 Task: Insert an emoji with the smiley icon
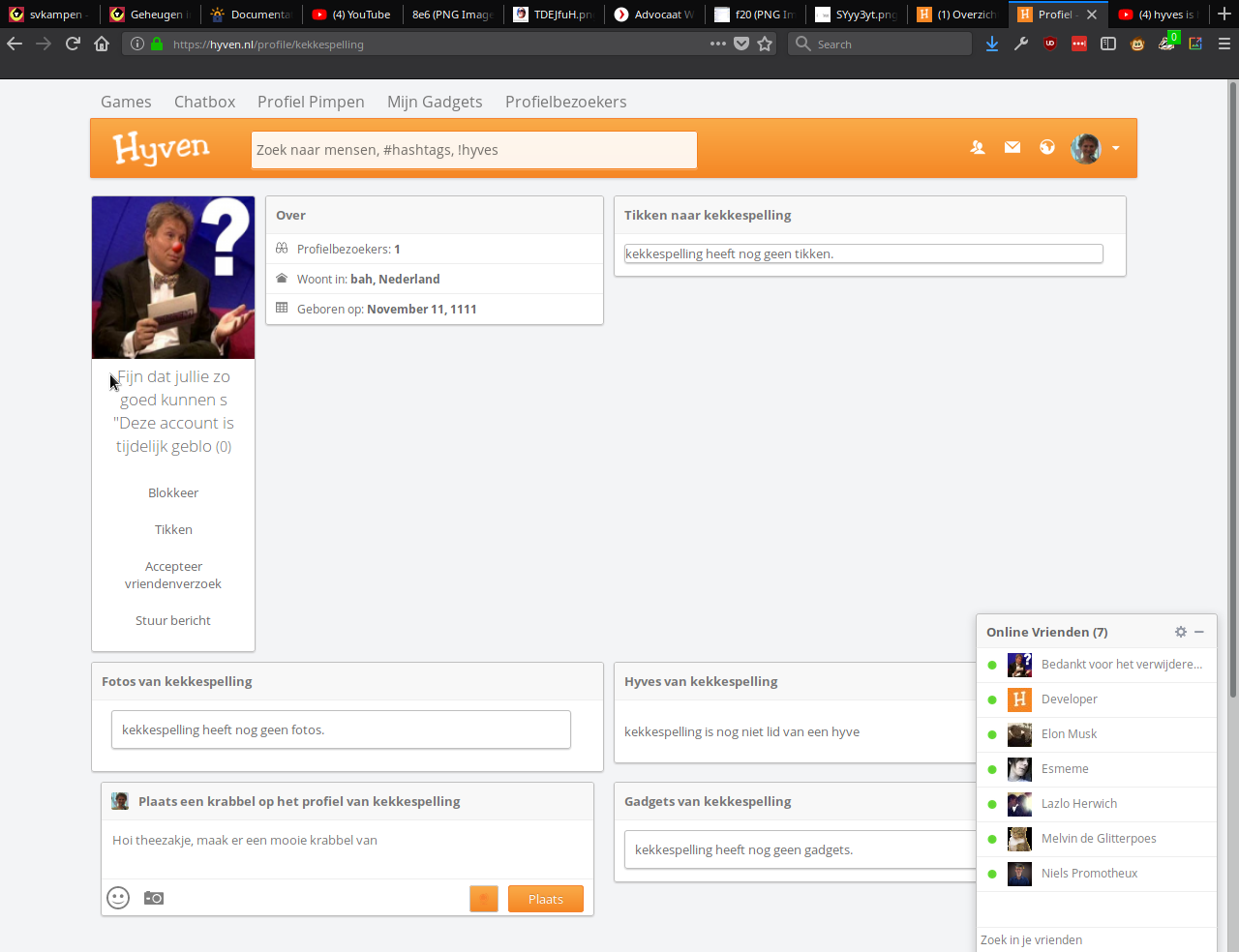[118, 899]
